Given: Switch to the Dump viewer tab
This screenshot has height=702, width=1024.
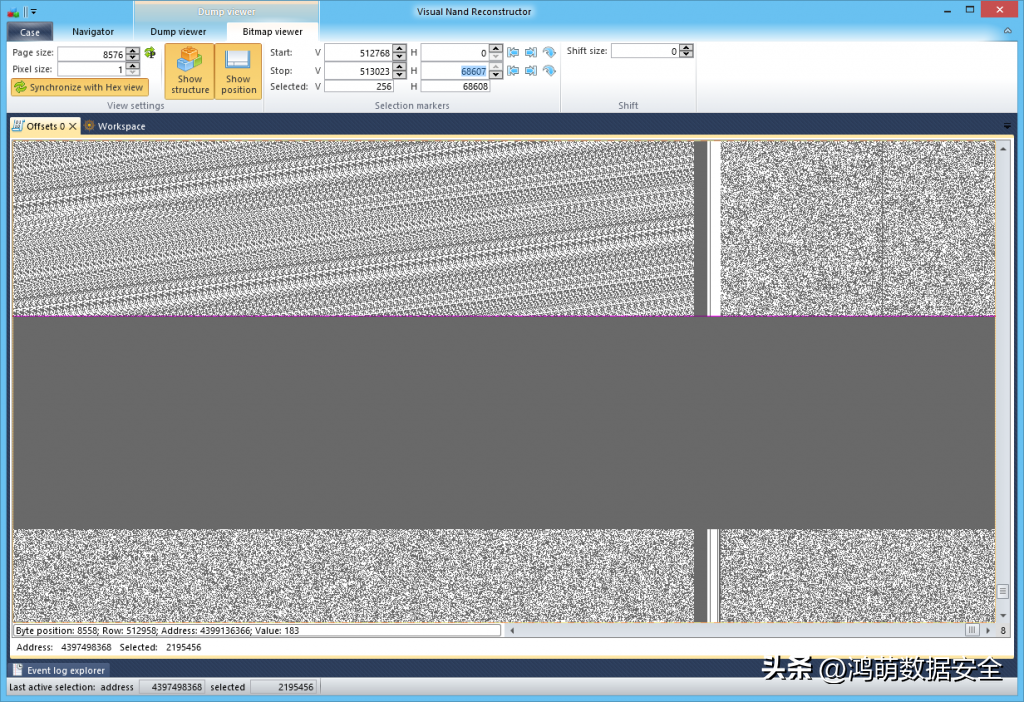Looking at the screenshot, I should 179,31.
